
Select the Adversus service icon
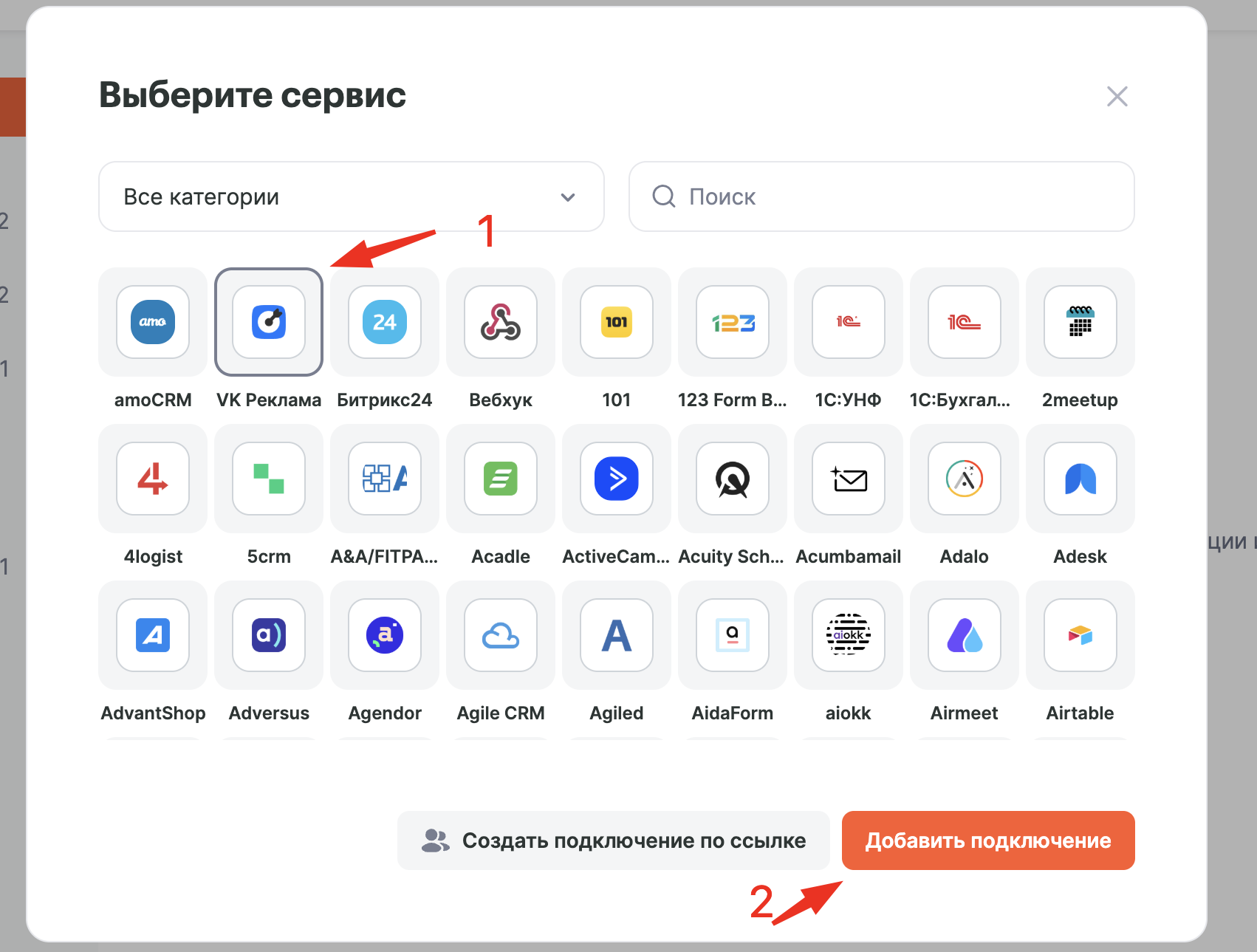269,635
